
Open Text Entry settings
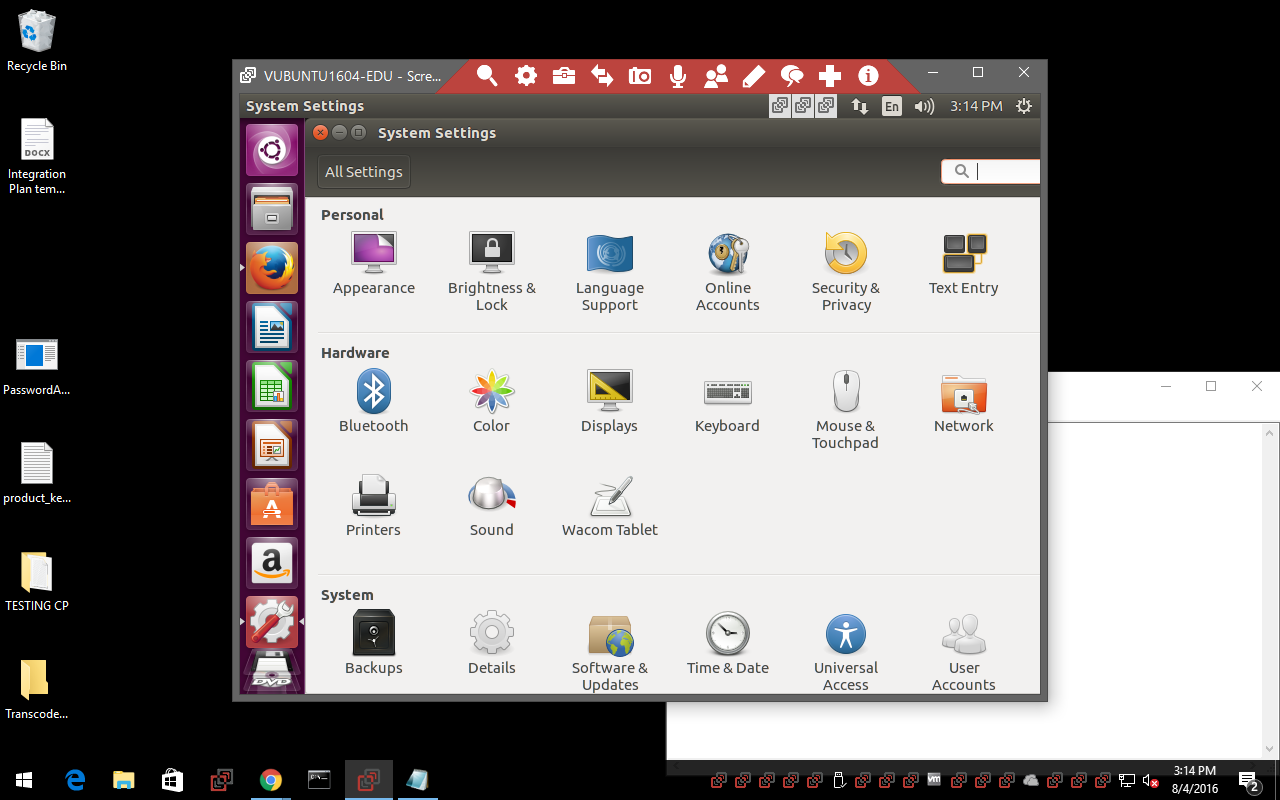(964, 264)
